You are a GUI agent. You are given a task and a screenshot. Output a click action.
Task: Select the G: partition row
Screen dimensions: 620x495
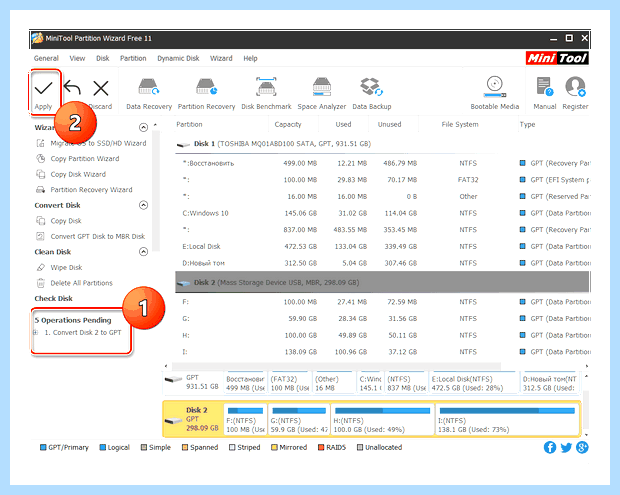383,319
